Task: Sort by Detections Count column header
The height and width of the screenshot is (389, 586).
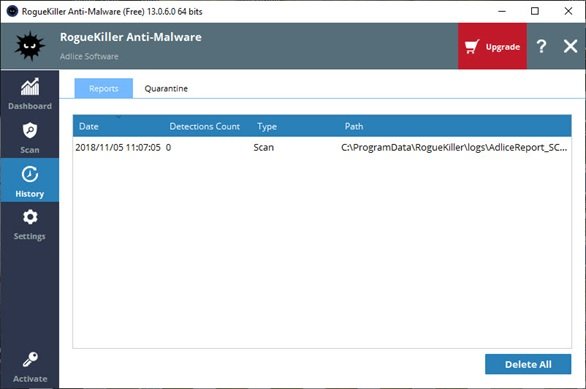Action: click(204, 126)
